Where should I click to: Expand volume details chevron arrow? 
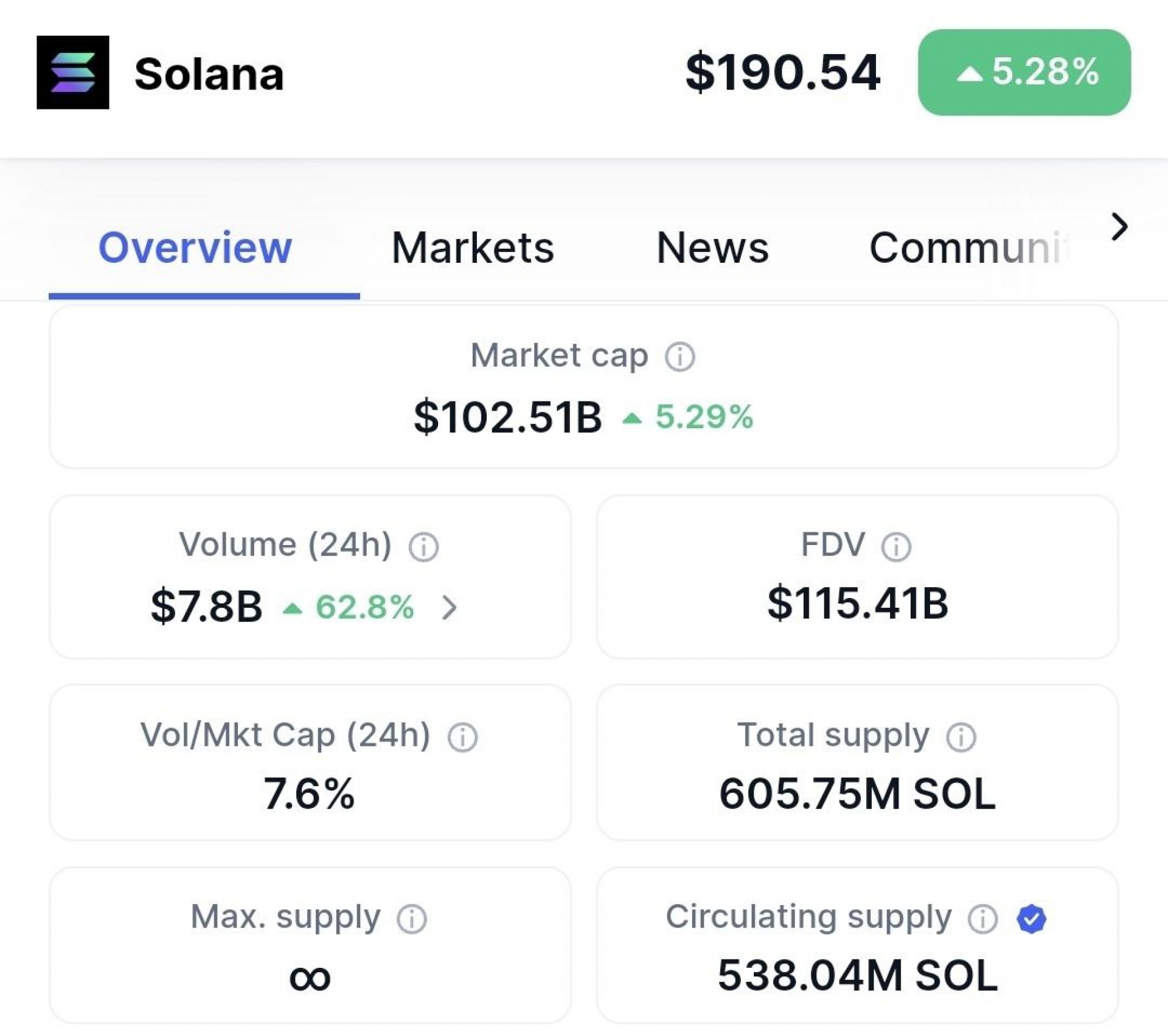point(449,607)
